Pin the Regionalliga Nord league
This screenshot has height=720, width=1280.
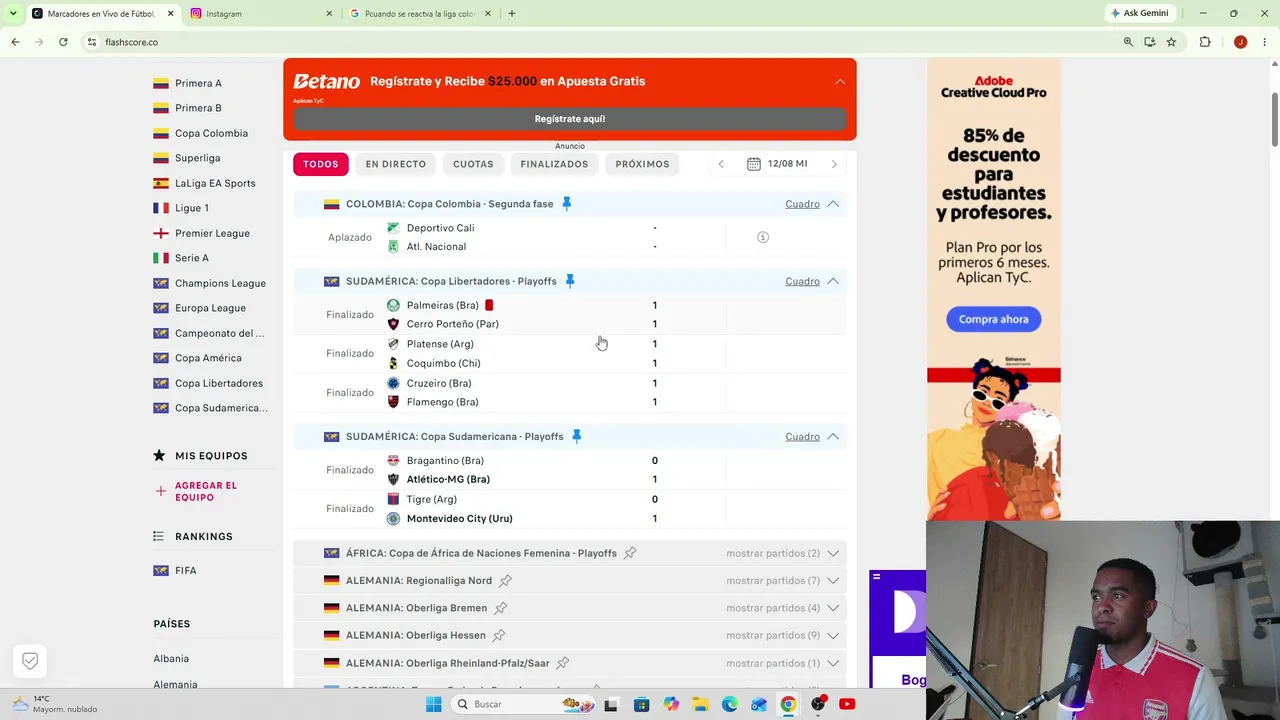[x=505, y=580]
